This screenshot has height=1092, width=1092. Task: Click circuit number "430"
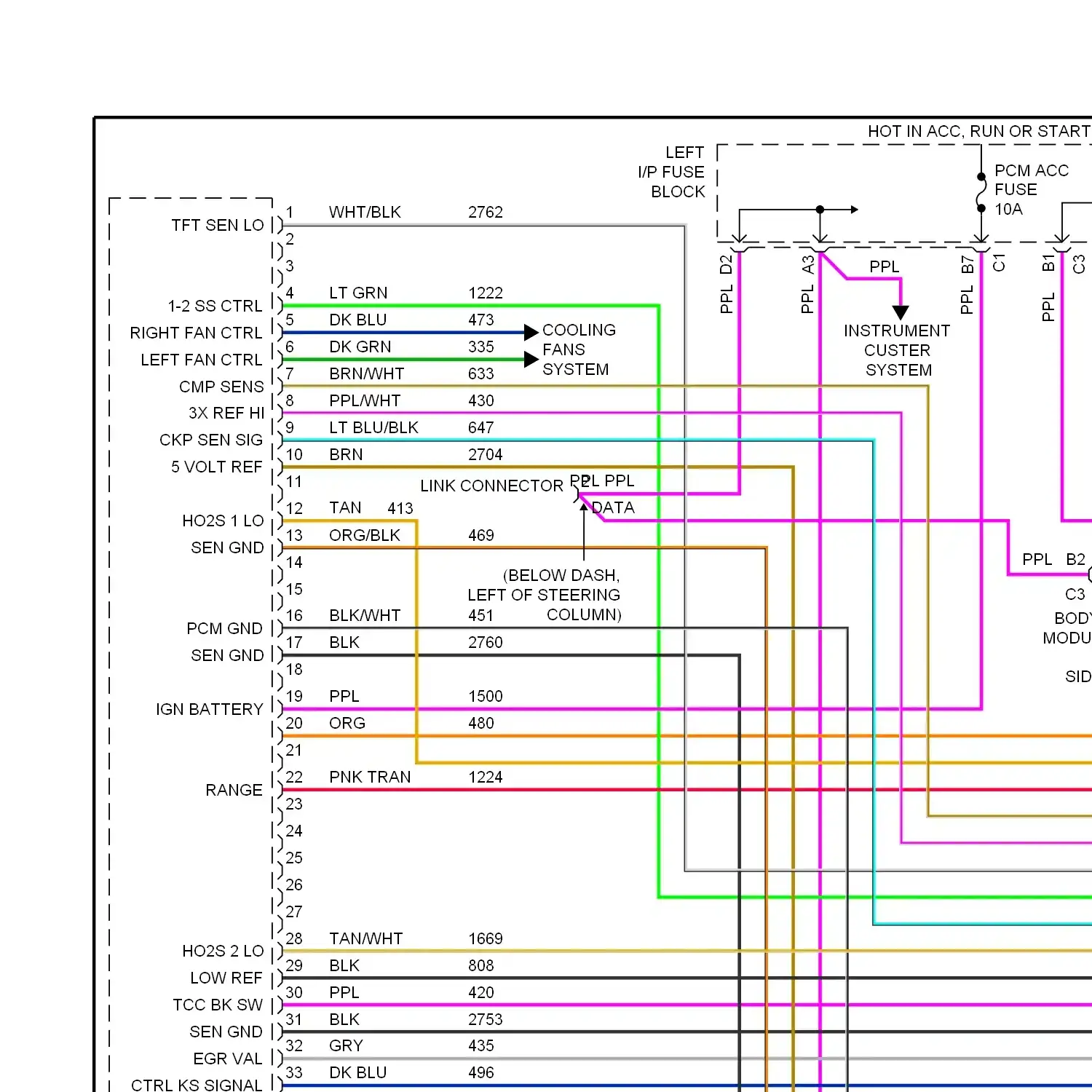click(x=481, y=400)
